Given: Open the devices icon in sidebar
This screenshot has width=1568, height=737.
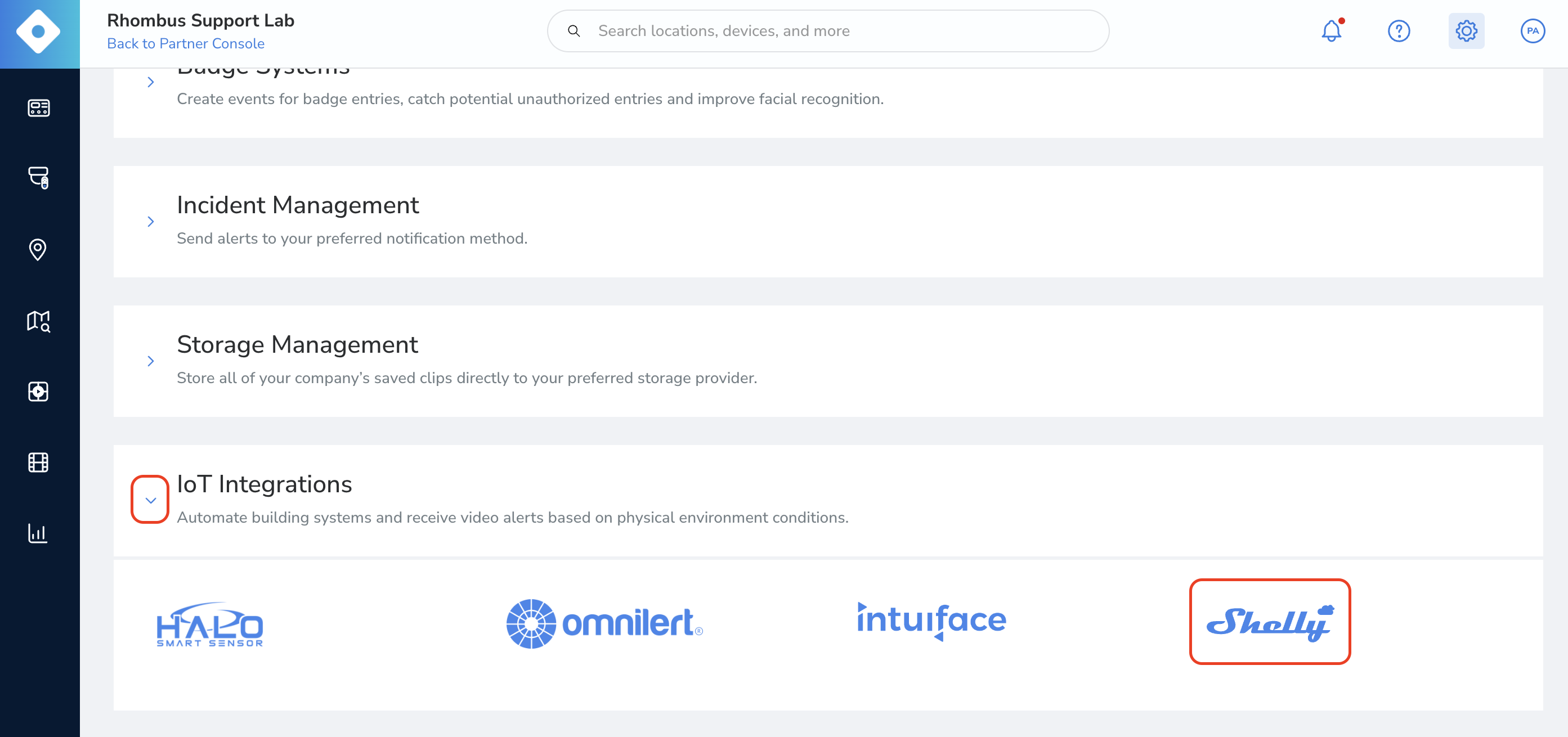Looking at the screenshot, I should pyautogui.click(x=38, y=178).
